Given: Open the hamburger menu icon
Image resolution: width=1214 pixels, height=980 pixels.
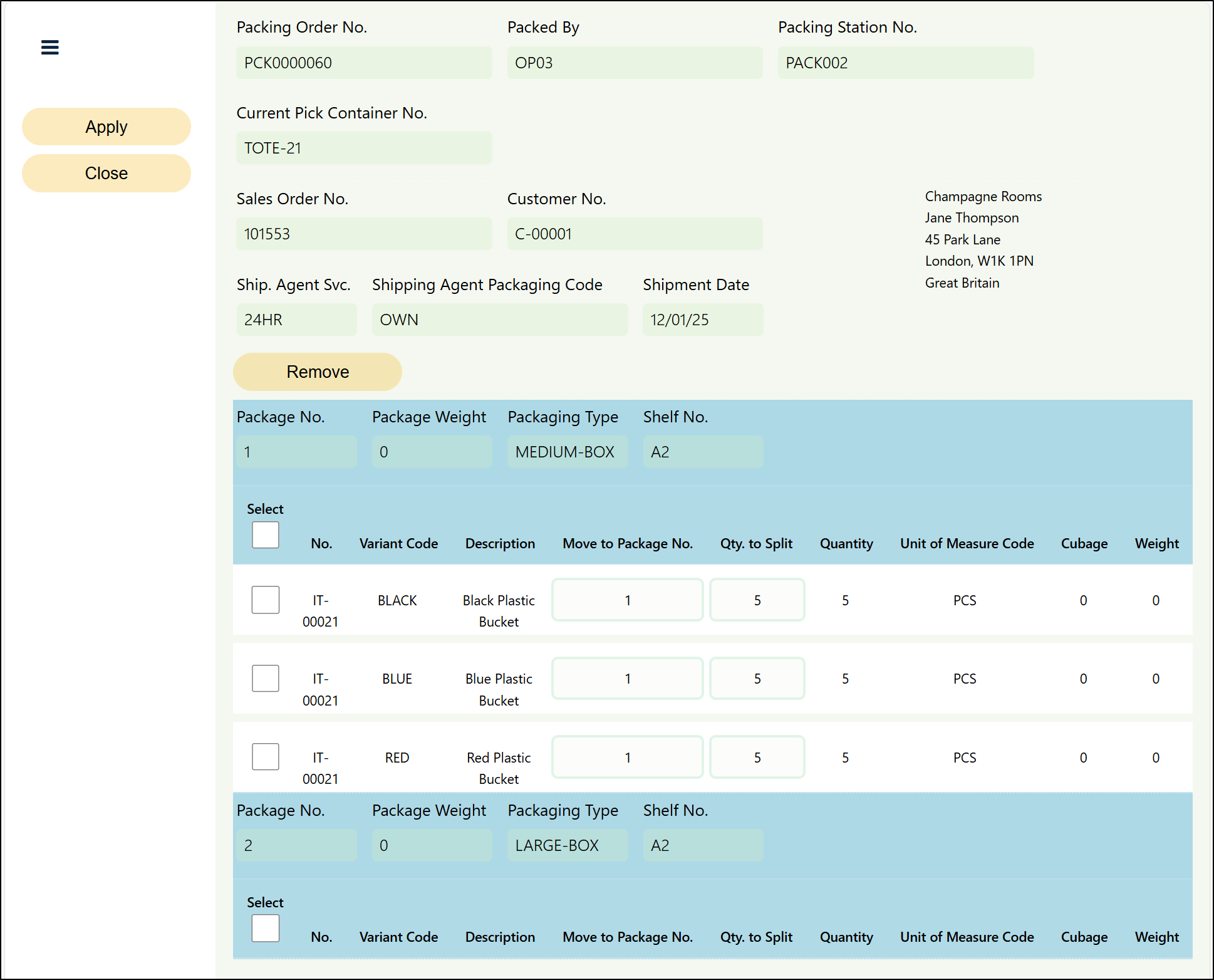Looking at the screenshot, I should point(49,47).
